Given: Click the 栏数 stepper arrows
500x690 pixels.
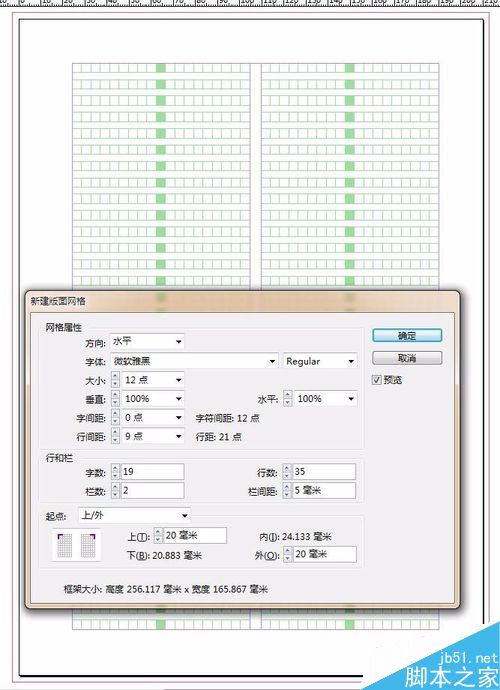Looking at the screenshot, I should (x=115, y=491).
